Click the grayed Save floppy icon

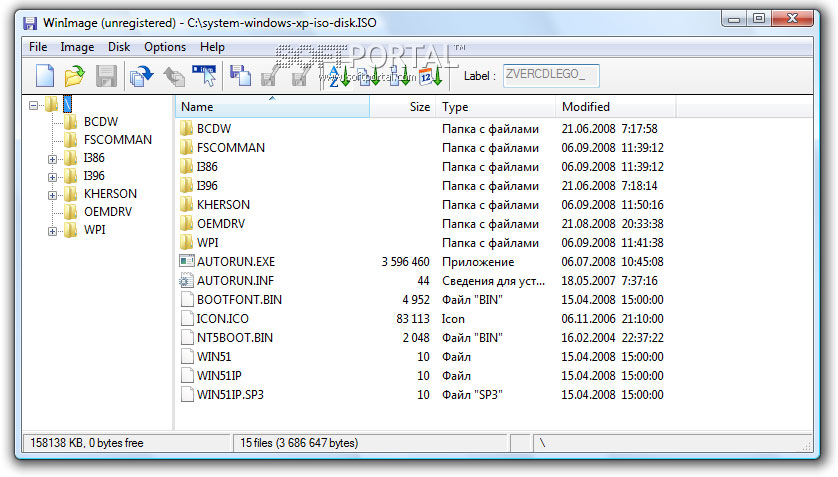point(106,76)
